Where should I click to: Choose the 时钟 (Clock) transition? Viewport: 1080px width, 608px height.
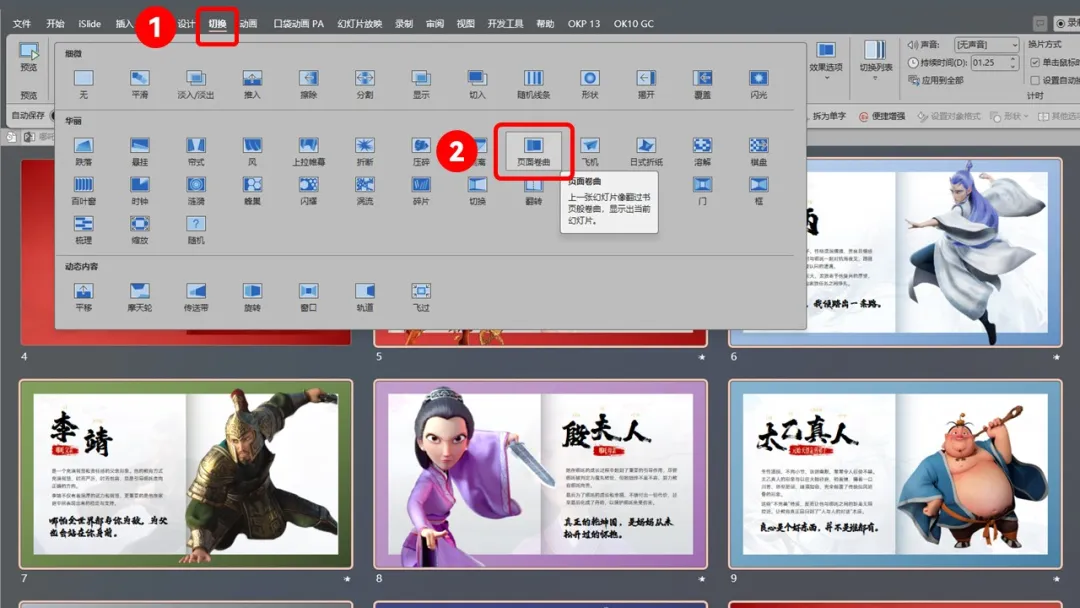(x=140, y=191)
